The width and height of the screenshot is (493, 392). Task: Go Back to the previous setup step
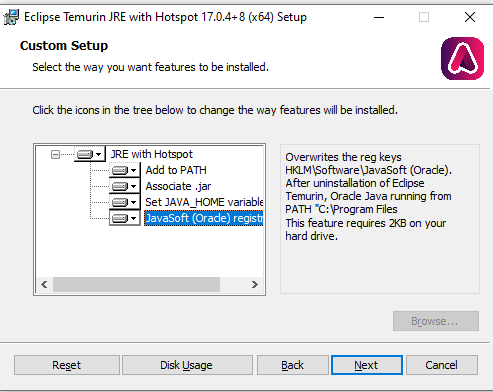coord(293,365)
